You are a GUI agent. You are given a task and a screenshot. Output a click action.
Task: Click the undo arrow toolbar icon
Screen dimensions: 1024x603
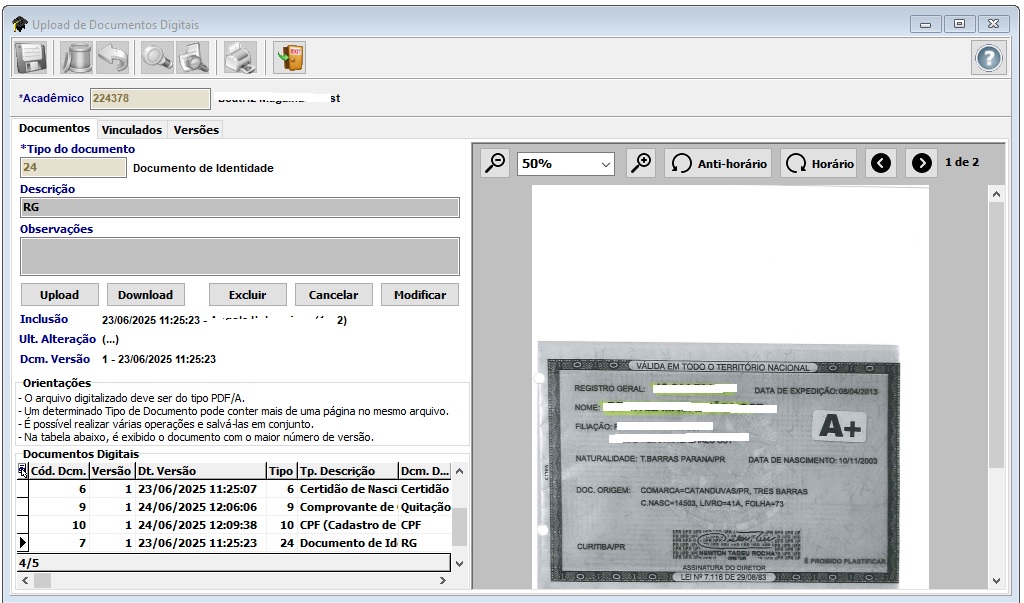tap(113, 58)
